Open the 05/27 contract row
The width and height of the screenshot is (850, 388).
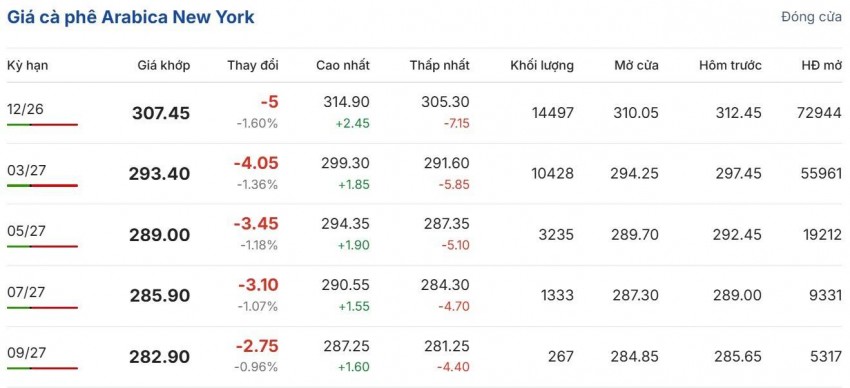click(425, 235)
